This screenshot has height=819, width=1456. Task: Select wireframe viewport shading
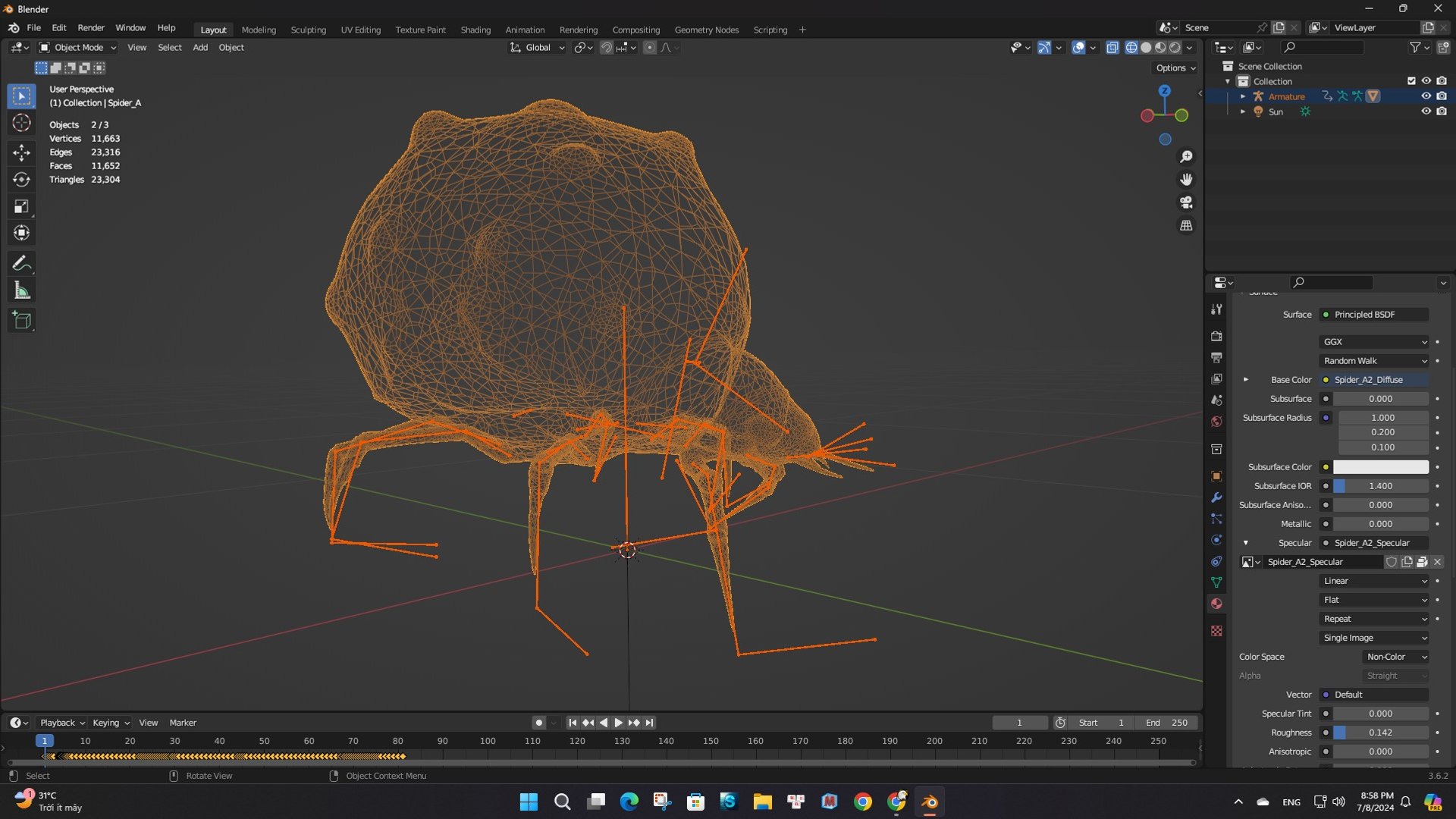pyautogui.click(x=1131, y=48)
